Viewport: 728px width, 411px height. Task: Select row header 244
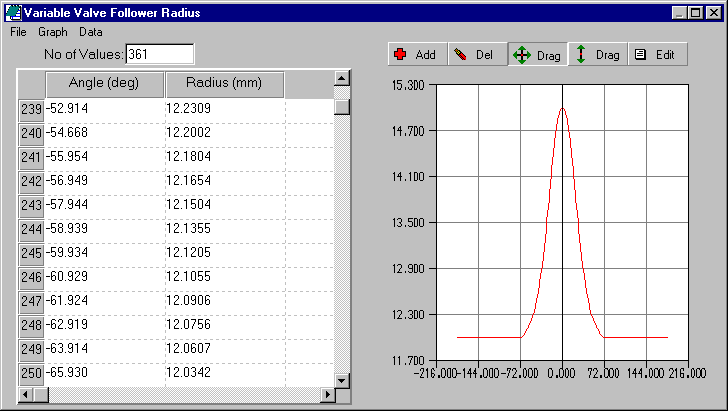31,230
